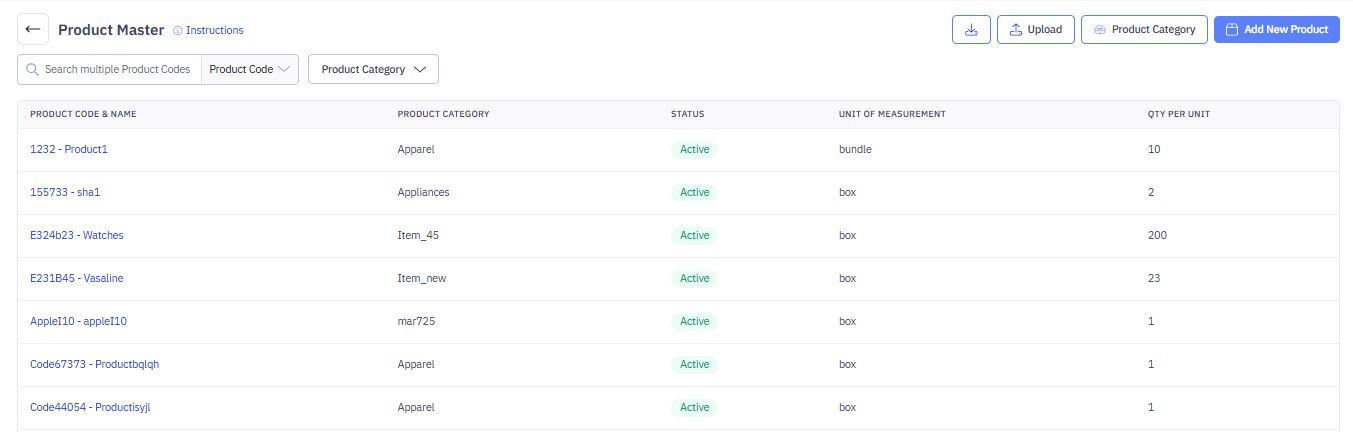Image resolution: width=1353 pixels, height=432 pixels.
Task: Click the Status column header
Action: [x=688, y=114]
